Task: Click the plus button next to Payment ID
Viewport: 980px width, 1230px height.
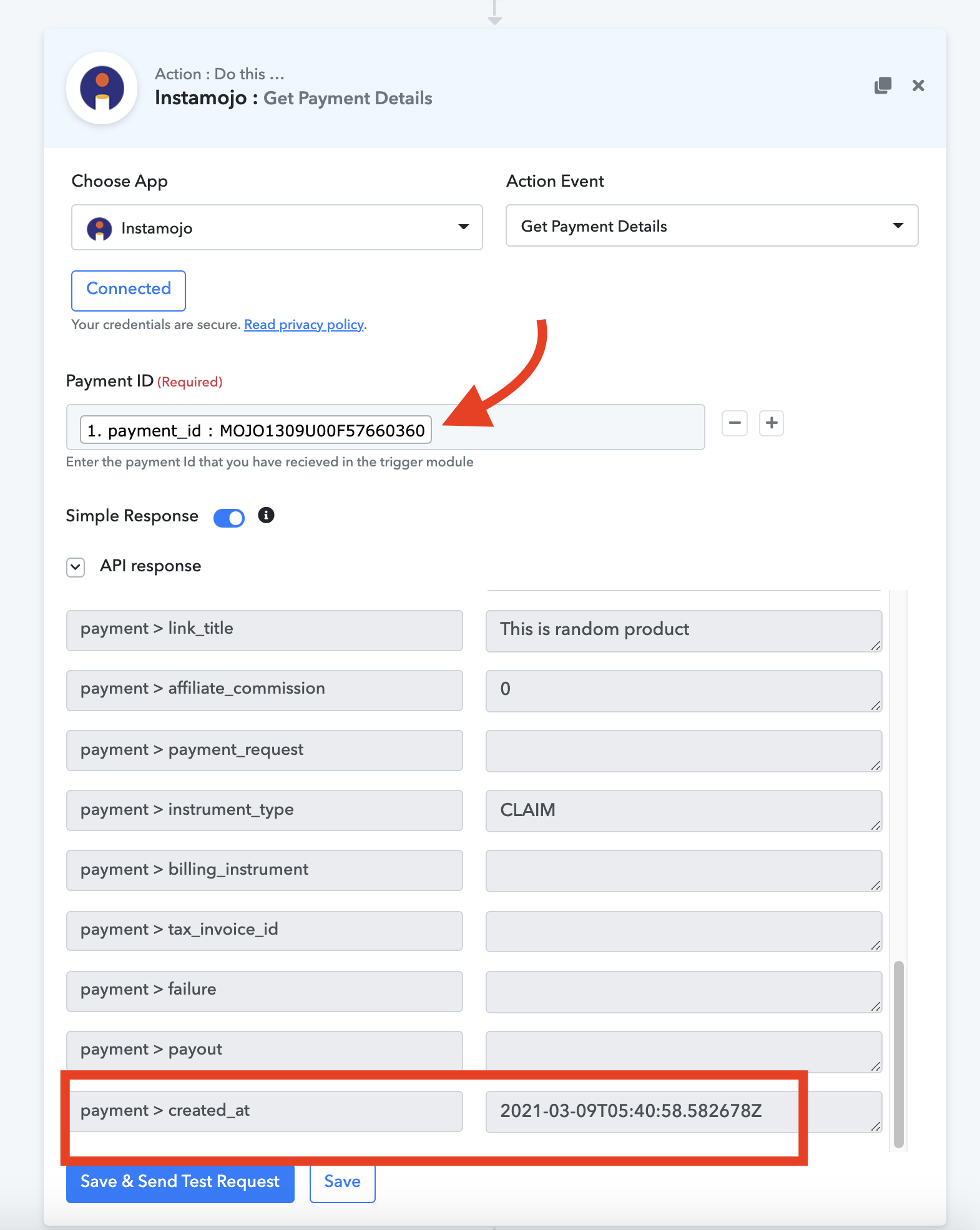Action: click(772, 423)
